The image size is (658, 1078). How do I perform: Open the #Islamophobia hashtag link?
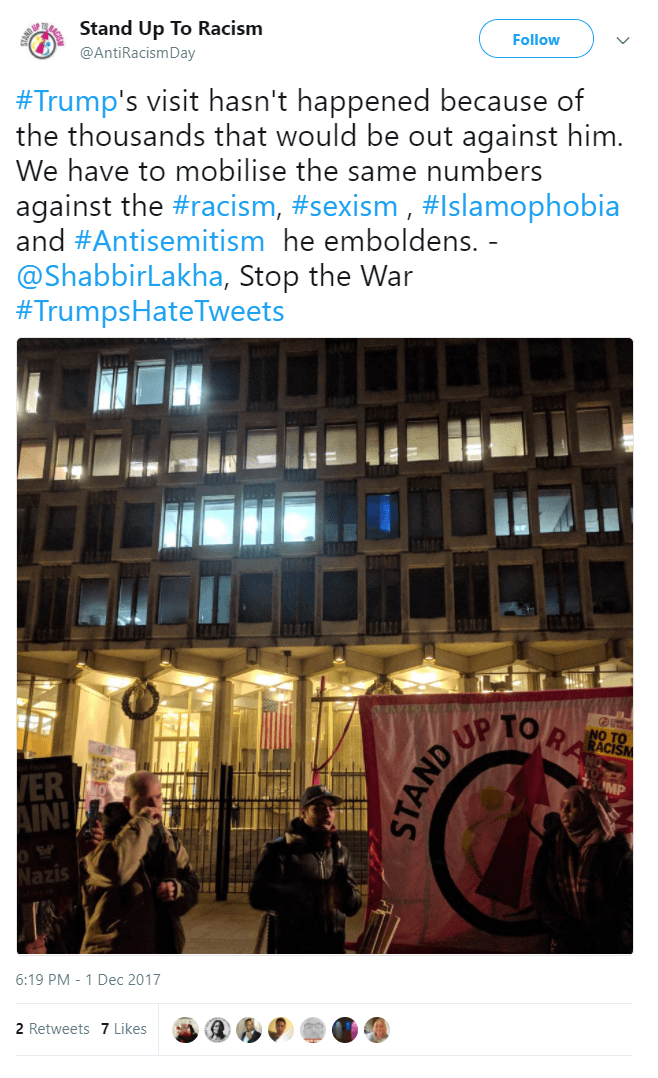point(520,206)
